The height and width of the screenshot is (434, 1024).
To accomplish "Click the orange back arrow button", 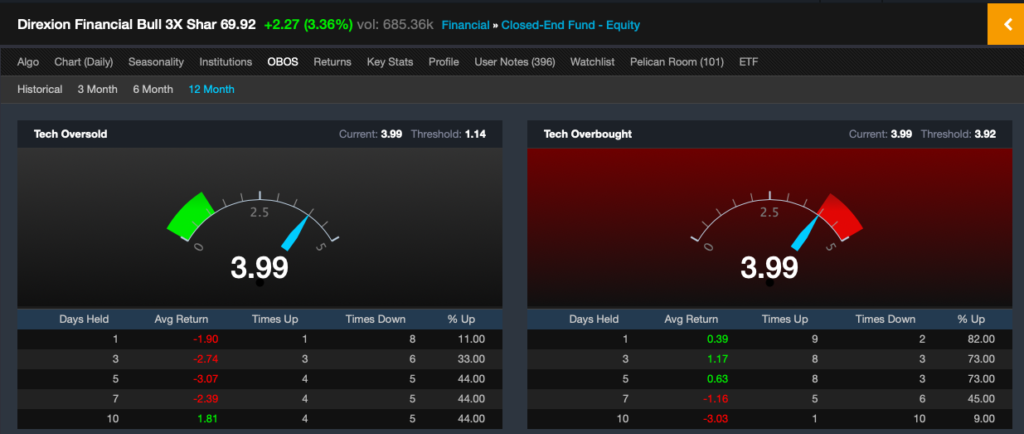I will [x=1006, y=24].
